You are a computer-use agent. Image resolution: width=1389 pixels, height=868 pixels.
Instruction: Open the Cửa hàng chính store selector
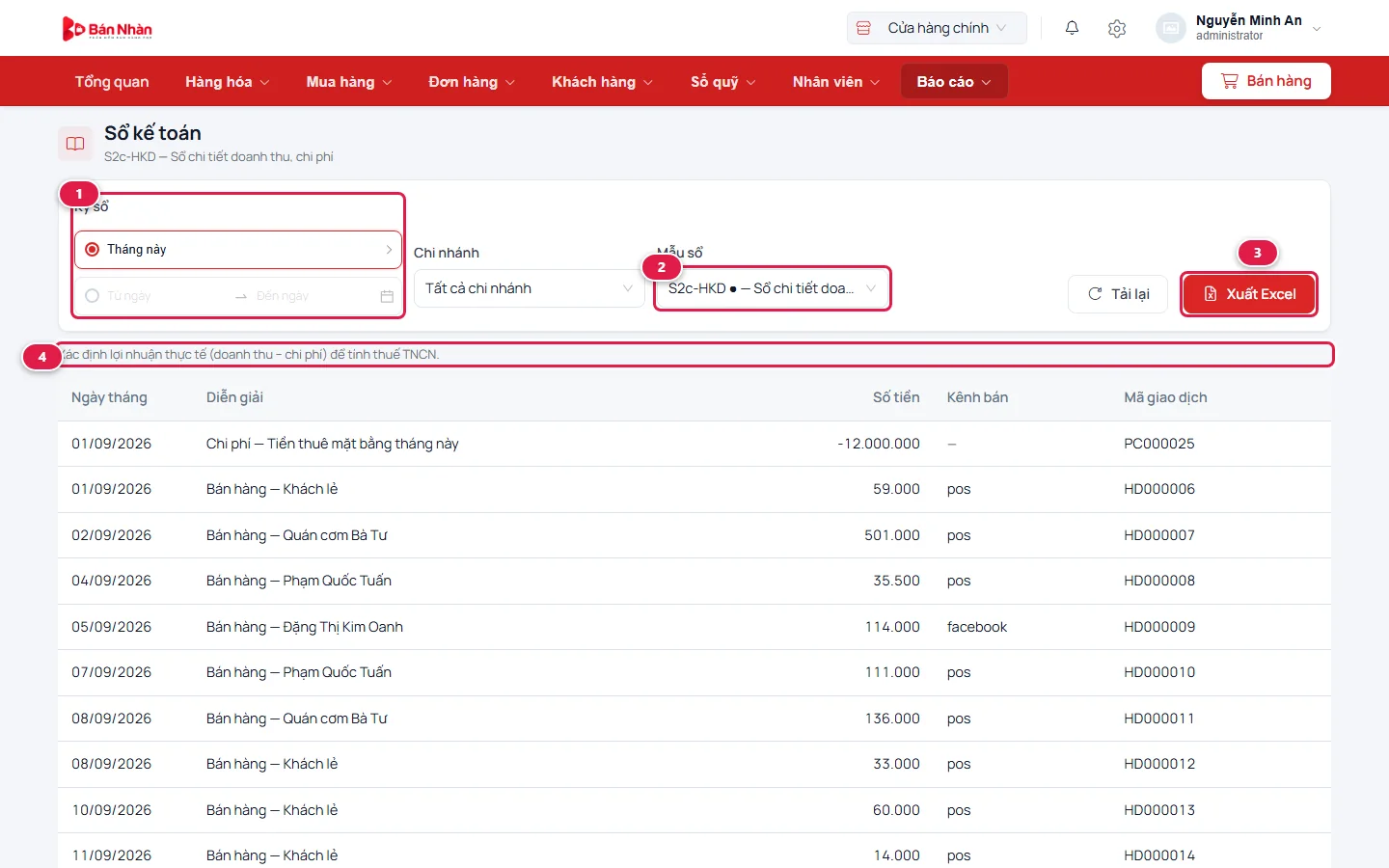coord(937,28)
